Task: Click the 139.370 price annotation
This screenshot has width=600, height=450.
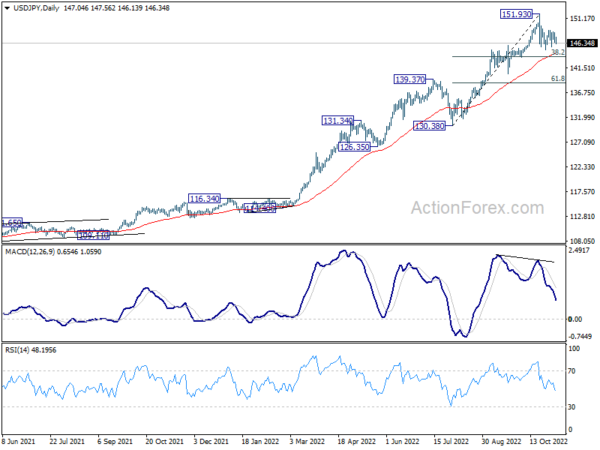Action: click(x=411, y=79)
